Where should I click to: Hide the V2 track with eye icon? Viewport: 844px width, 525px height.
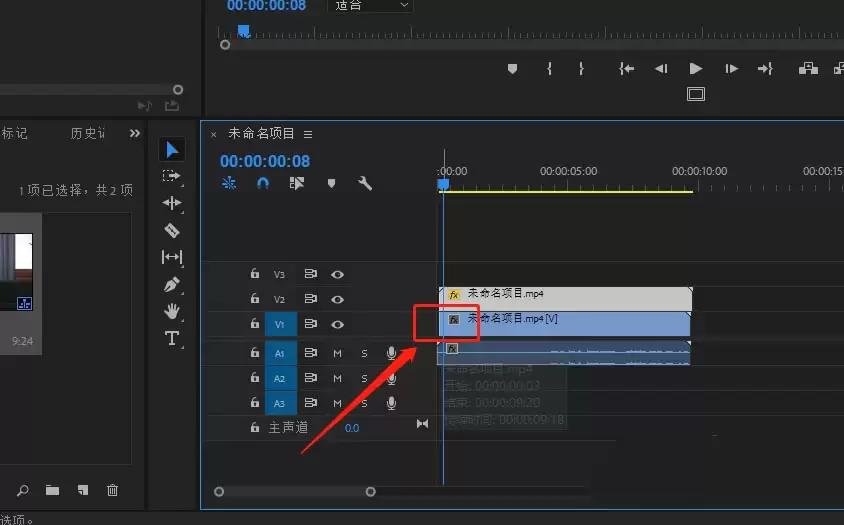[338, 299]
